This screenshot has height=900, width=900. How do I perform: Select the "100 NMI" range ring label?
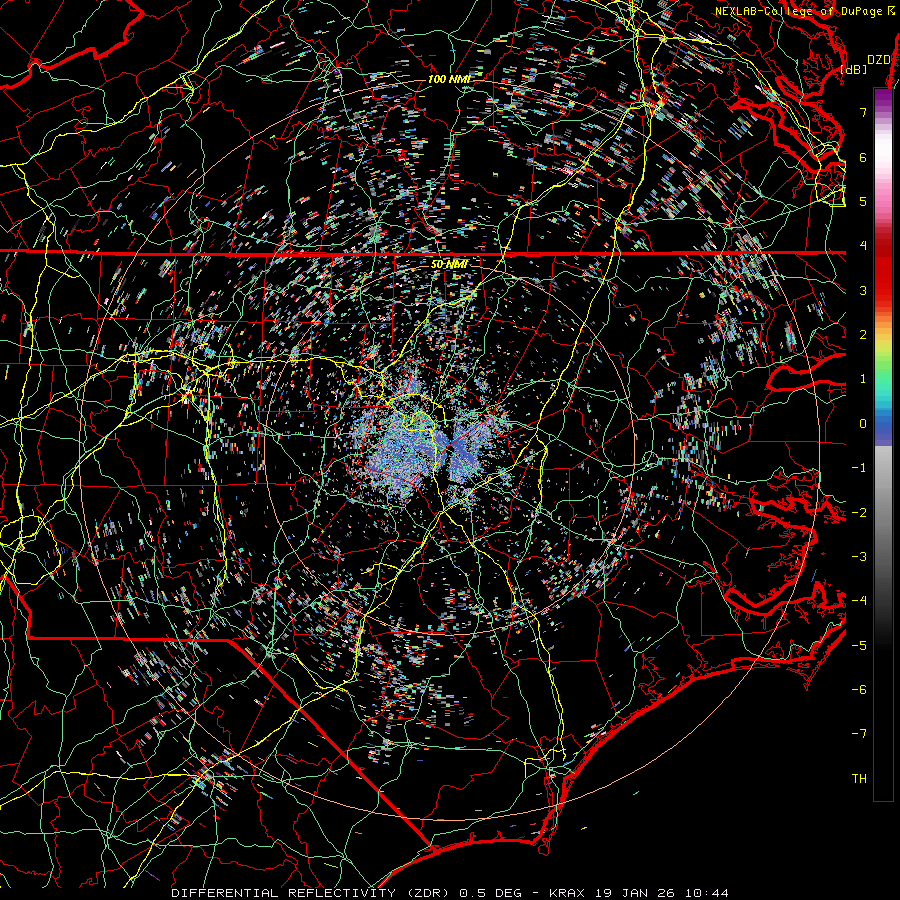449,79
